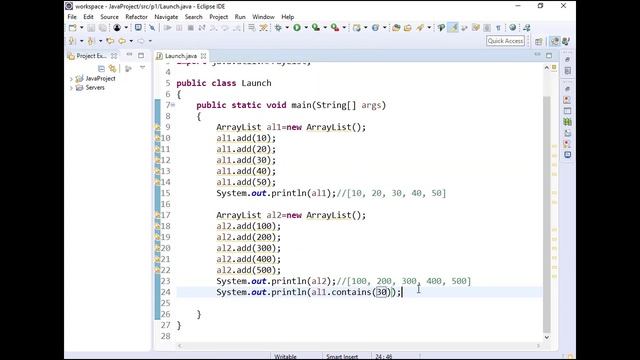
Task: Click the Open Task folder icon
Action: point(408,28)
